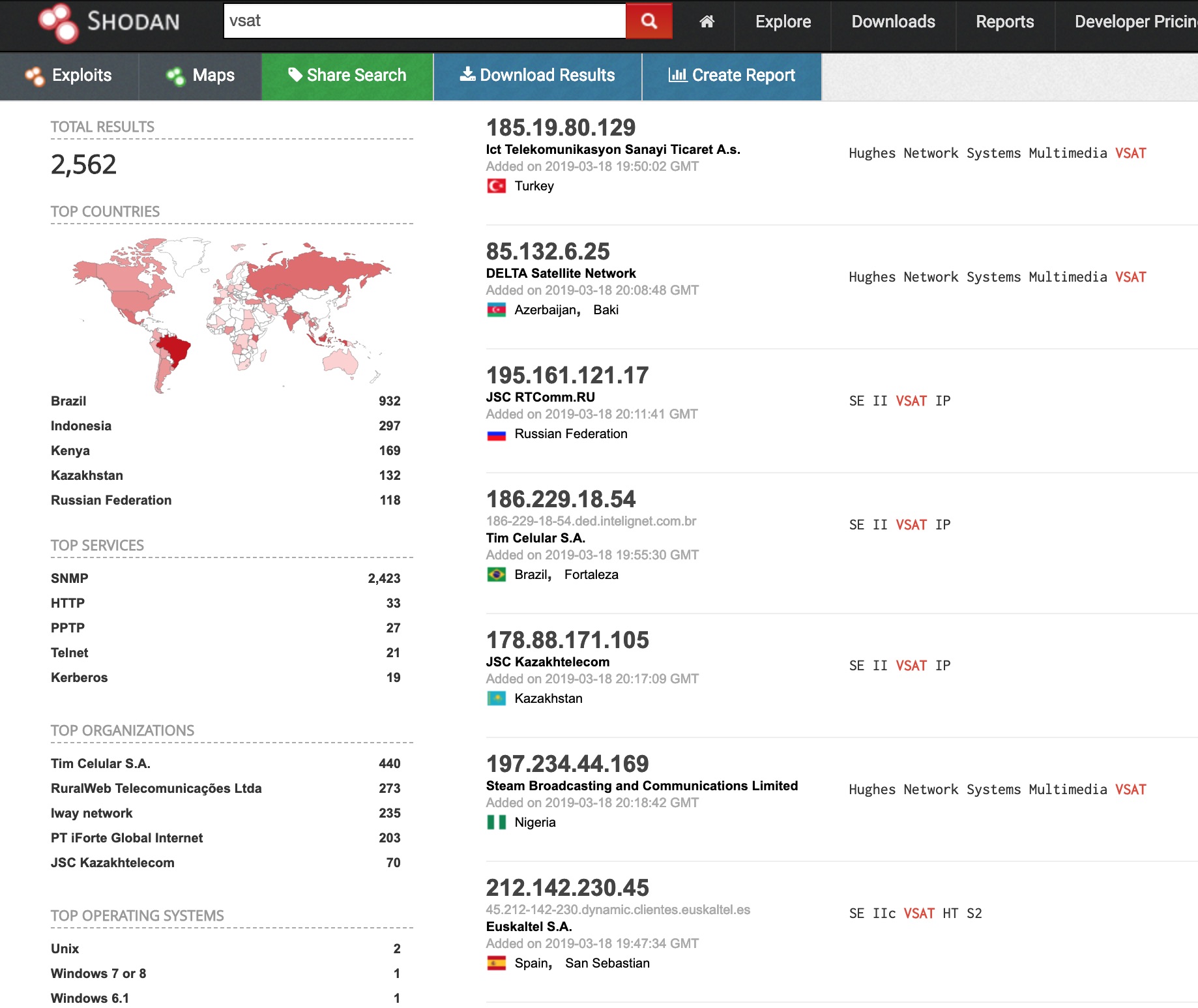Click the vsat search input field

(425, 21)
